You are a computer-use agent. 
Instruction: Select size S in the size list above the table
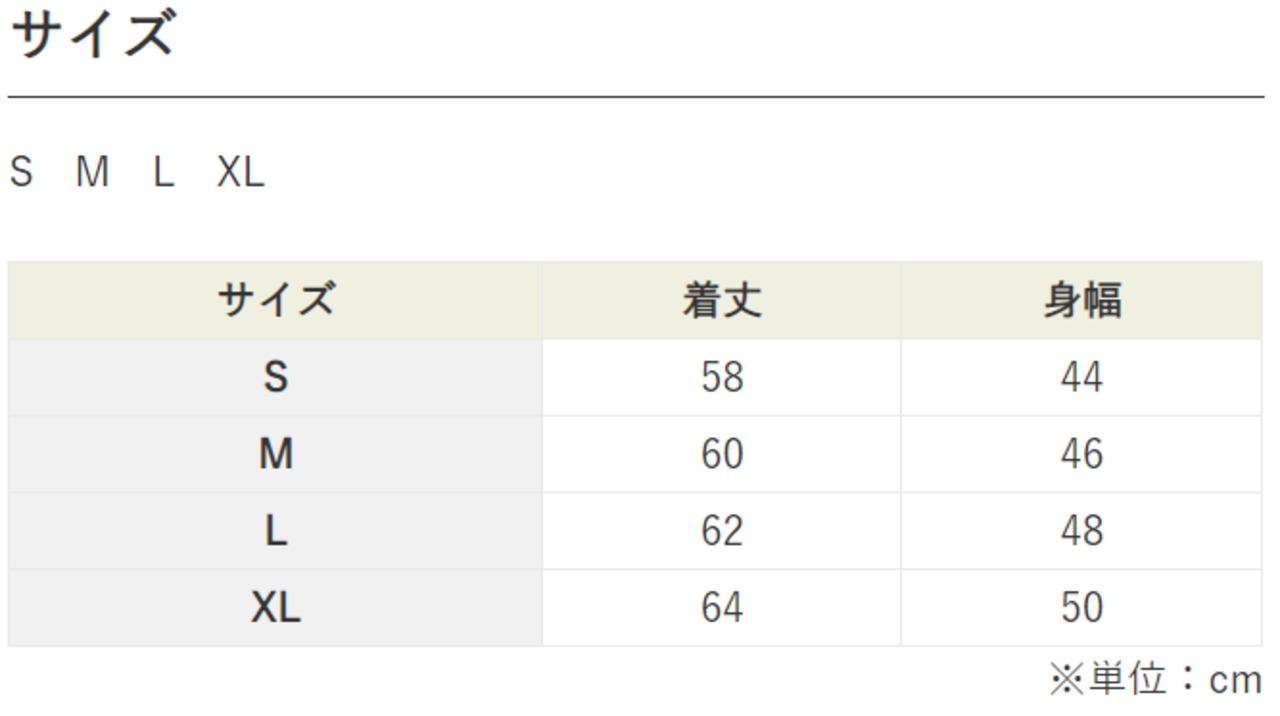pos(21,172)
